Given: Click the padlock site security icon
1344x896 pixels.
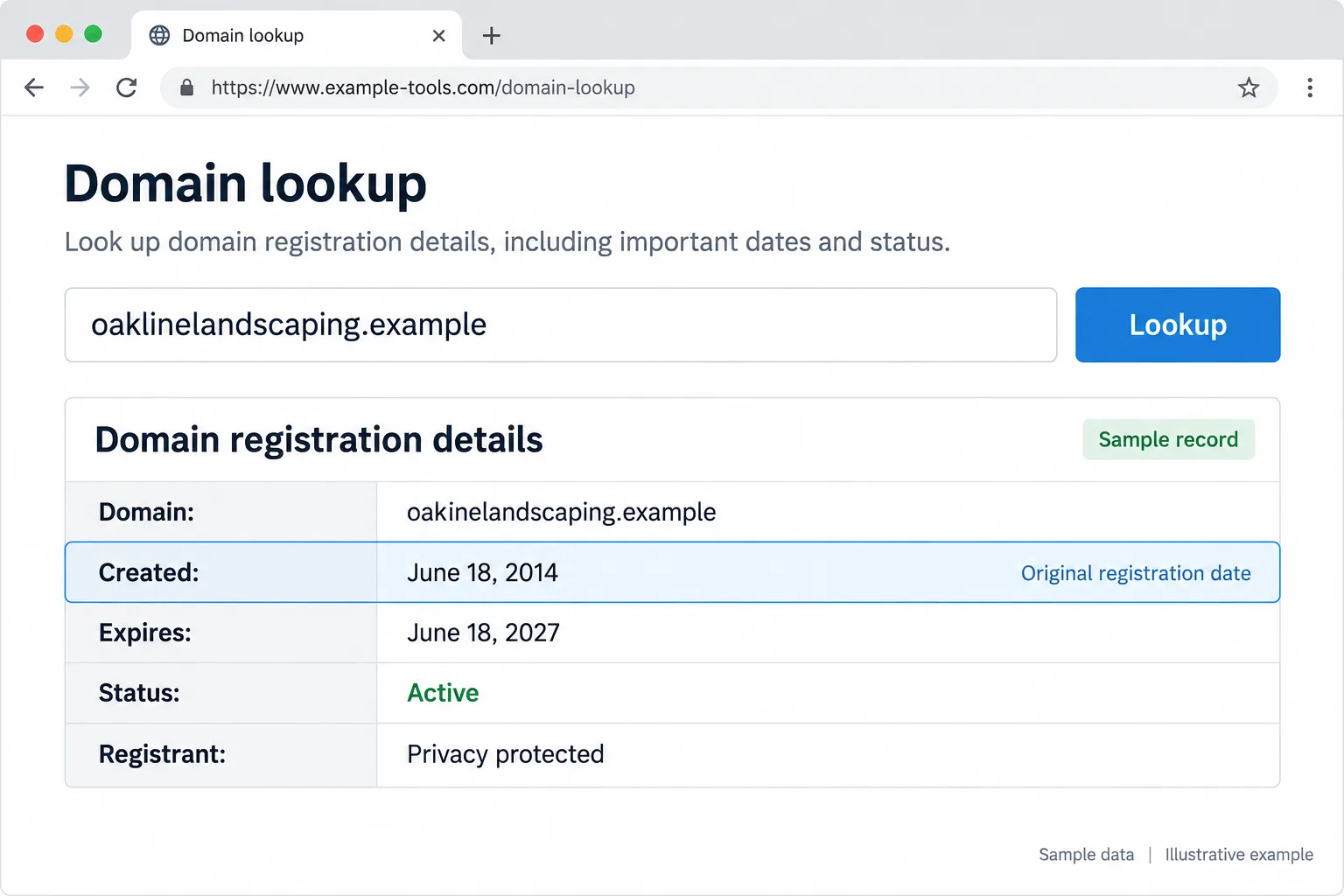Looking at the screenshot, I should (186, 87).
